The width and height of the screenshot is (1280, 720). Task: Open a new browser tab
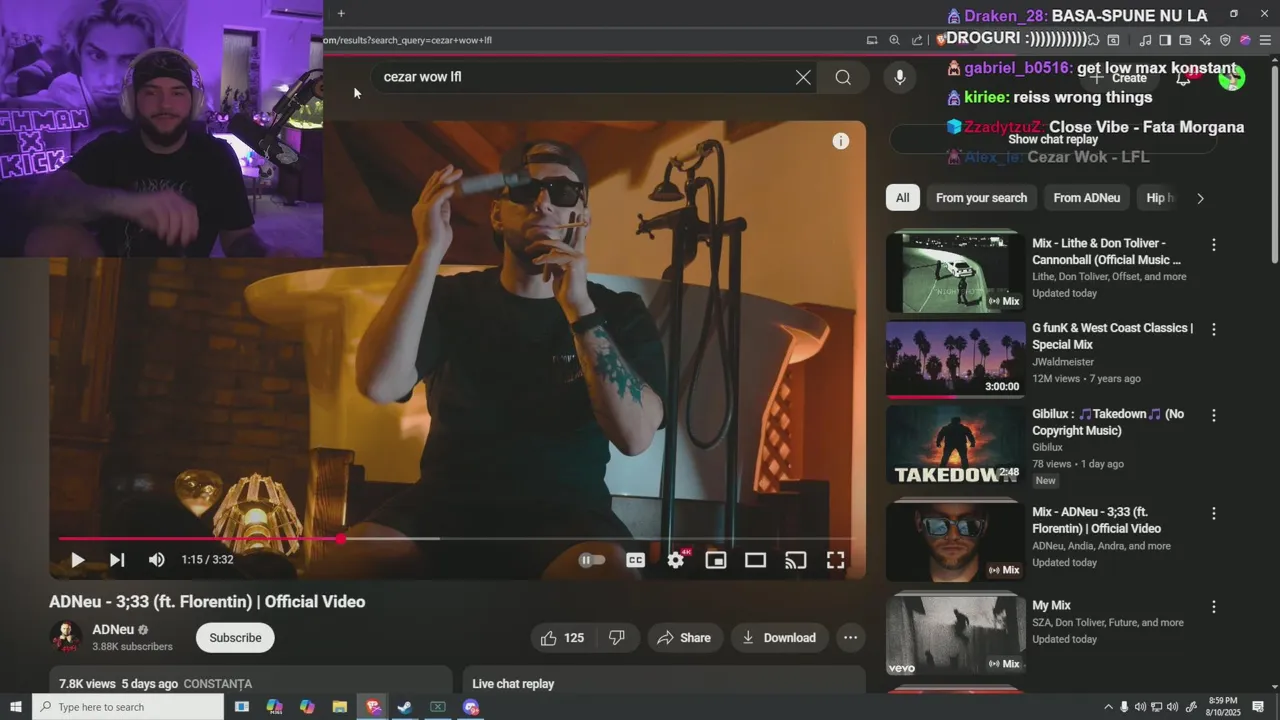(x=341, y=13)
